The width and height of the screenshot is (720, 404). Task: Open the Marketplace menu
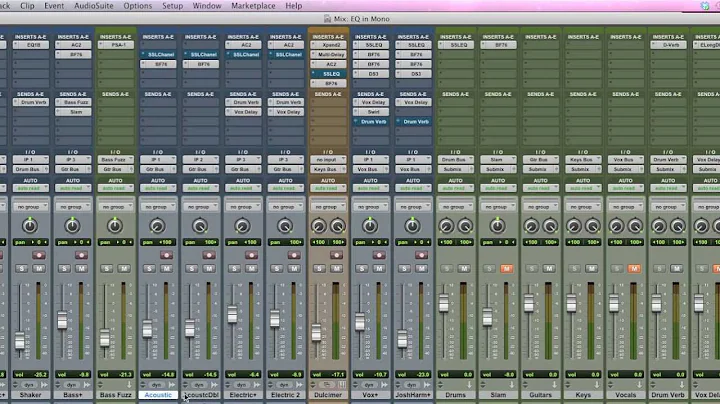[253, 6]
